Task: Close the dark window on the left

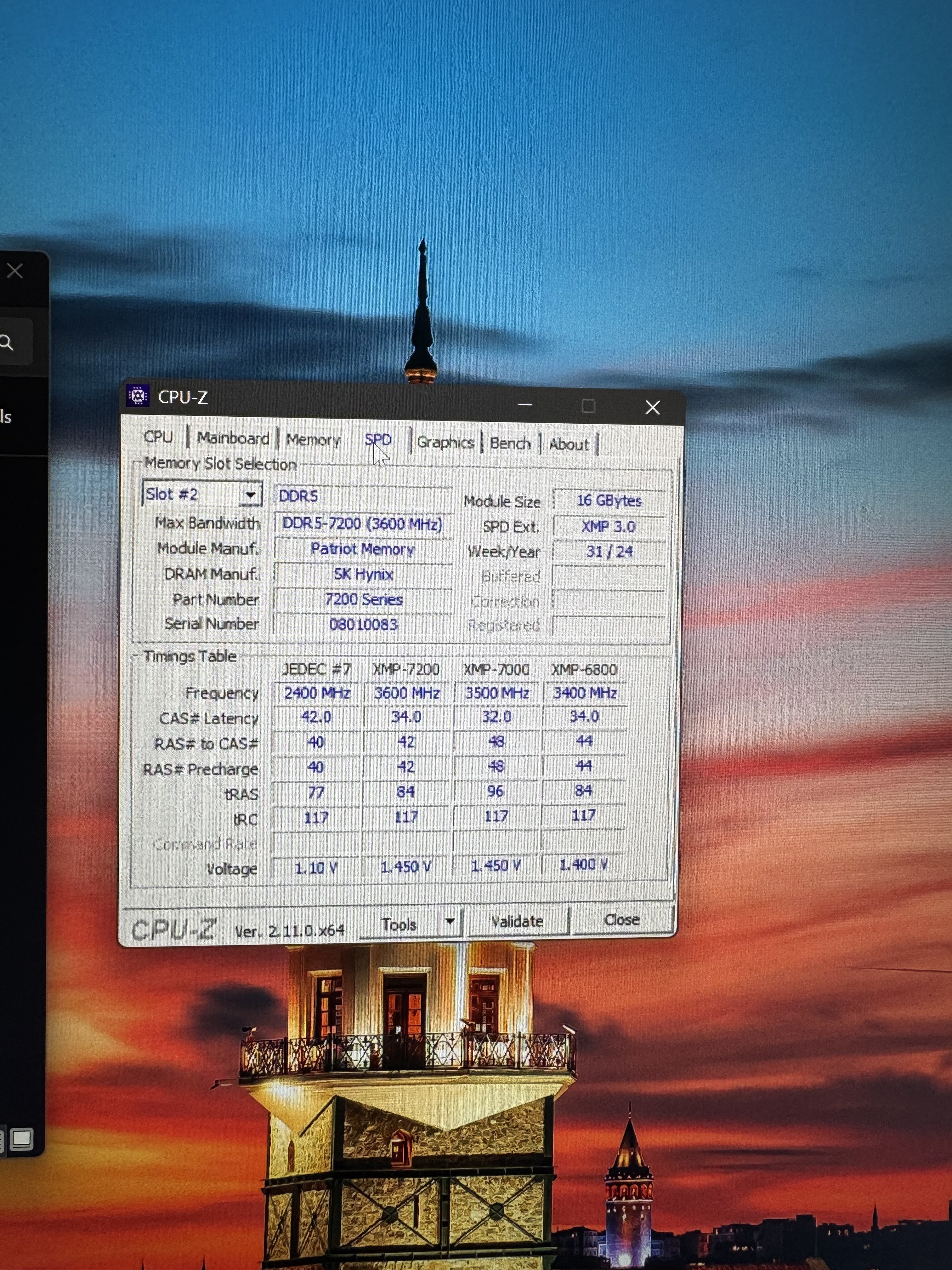Action: coord(15,271)
